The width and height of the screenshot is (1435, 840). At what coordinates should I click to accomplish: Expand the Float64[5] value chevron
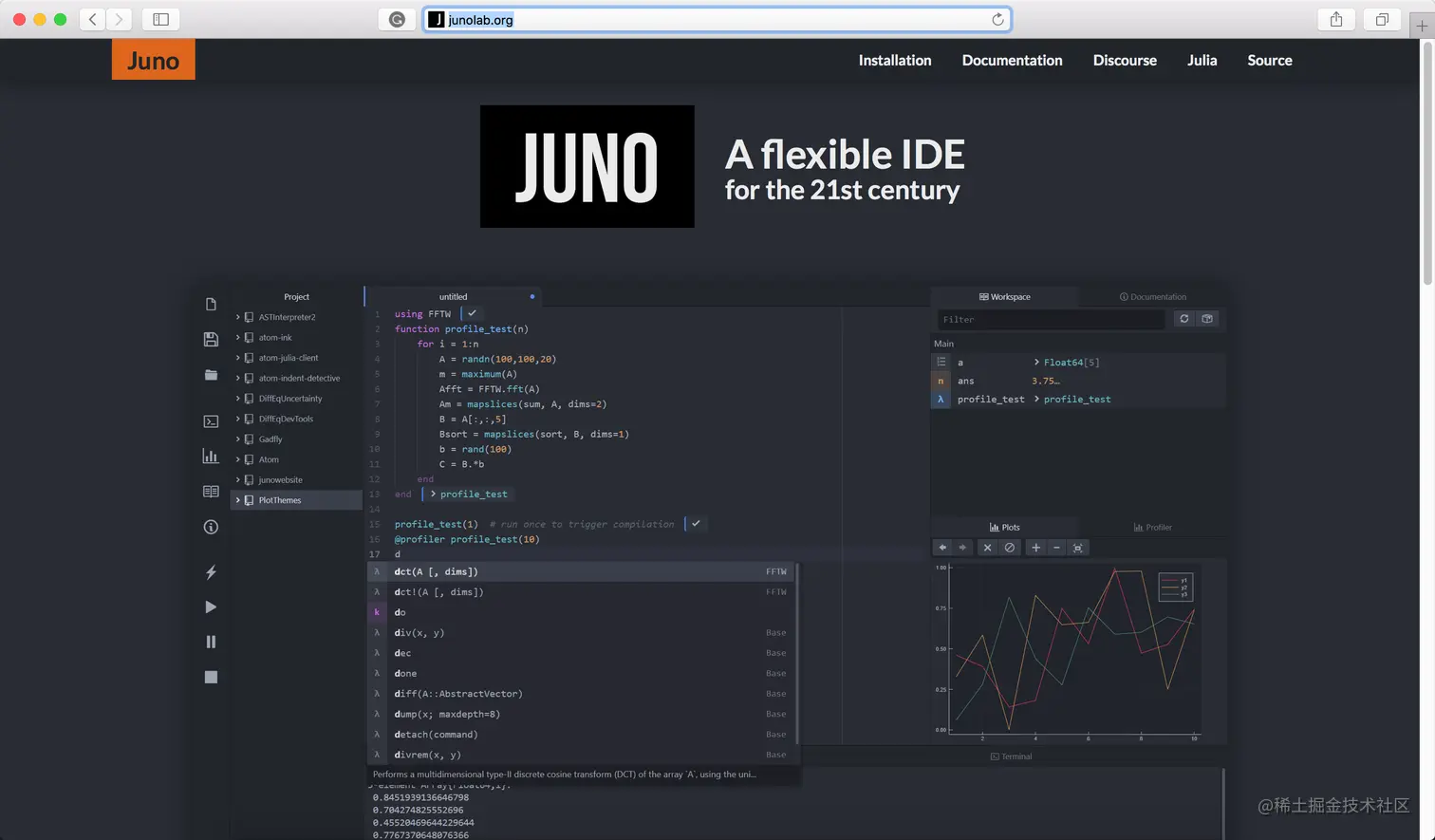[1036, 362]
